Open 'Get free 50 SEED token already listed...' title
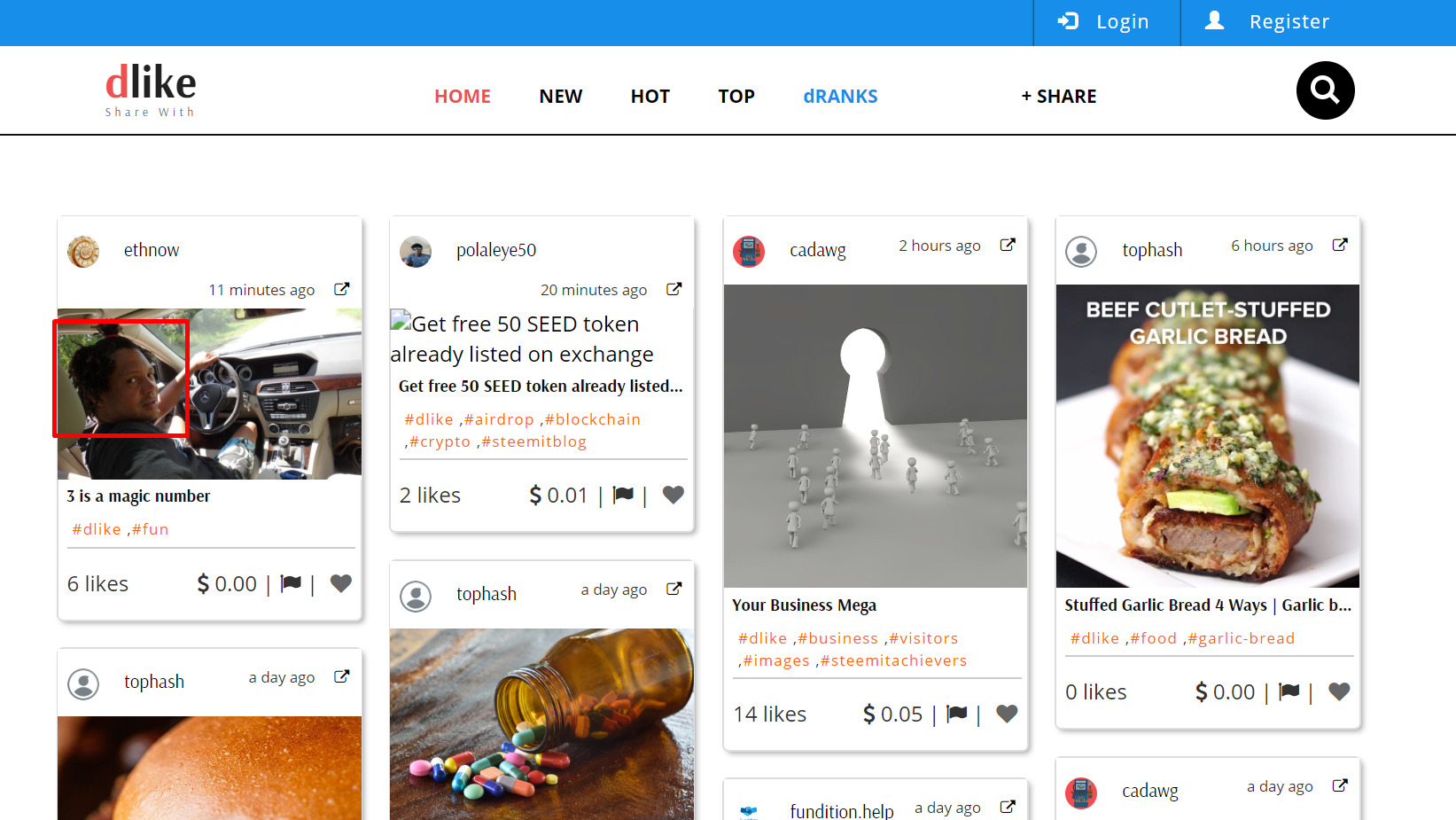 pos(541,387)
